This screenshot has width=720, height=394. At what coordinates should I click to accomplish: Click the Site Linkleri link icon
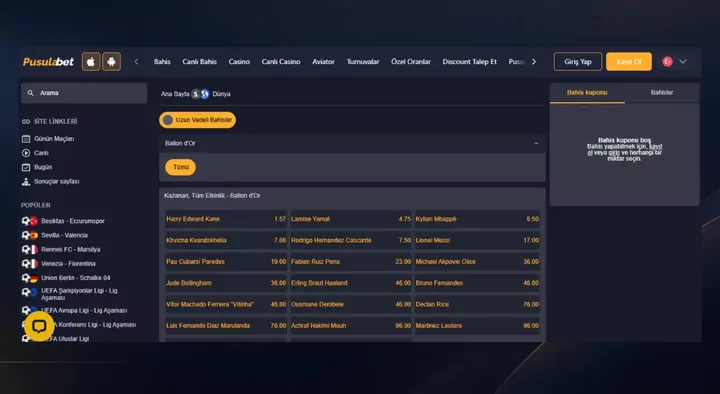(26, 121)
